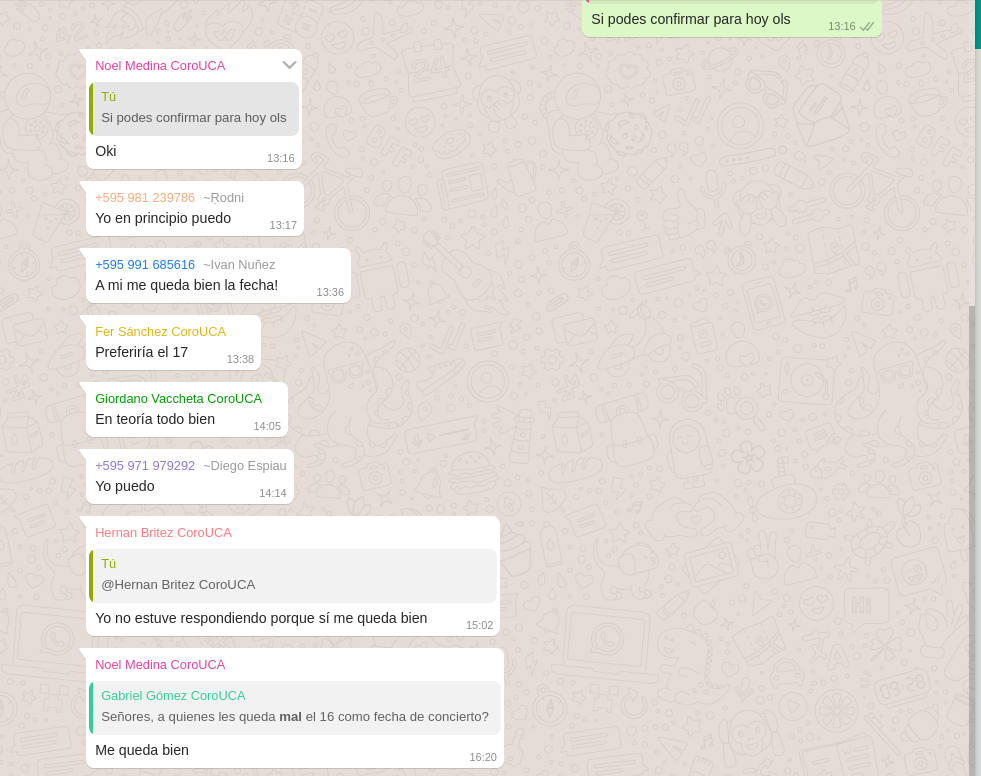The width and height of the screenshot is (981, 776).
Task: Click 'Yo no estuve respondiendo' message text
Action: click(x=260, y=618)
